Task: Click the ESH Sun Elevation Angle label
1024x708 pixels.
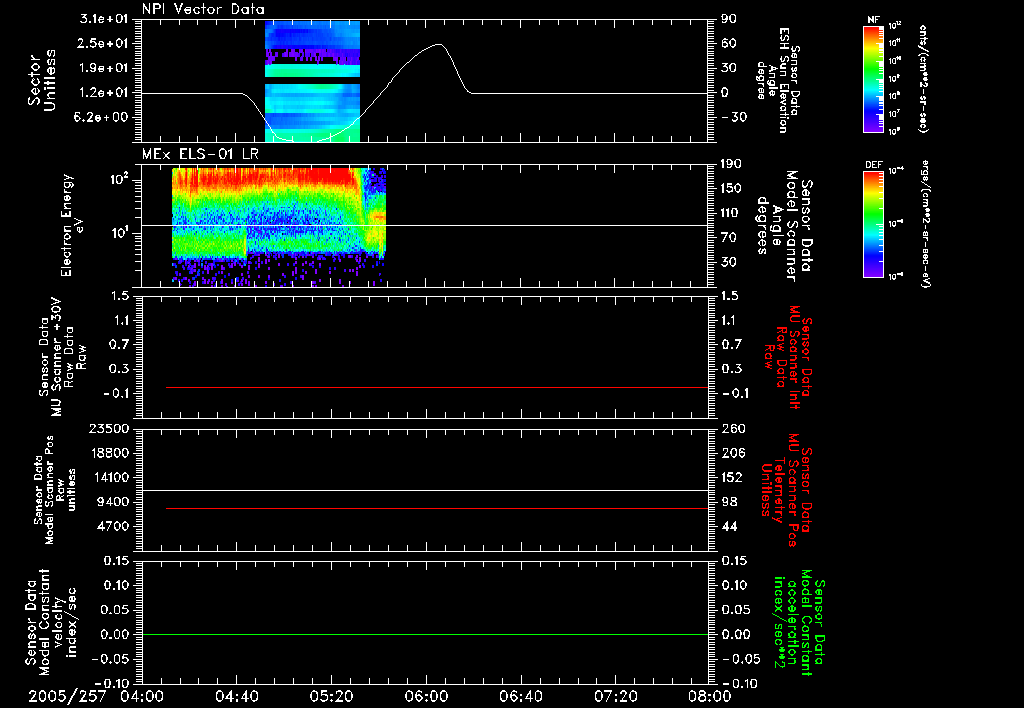Action: (x=778, y=80)
